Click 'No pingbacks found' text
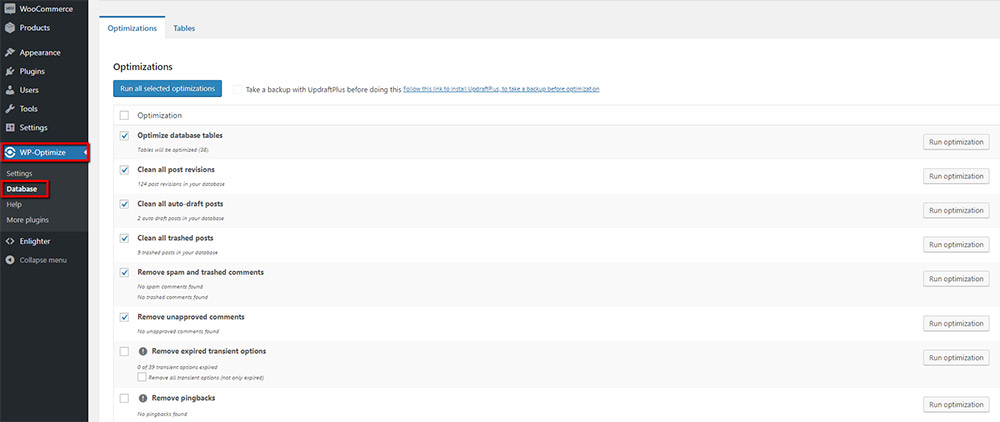Screen dimensions: 1000x422 (162, 414)
